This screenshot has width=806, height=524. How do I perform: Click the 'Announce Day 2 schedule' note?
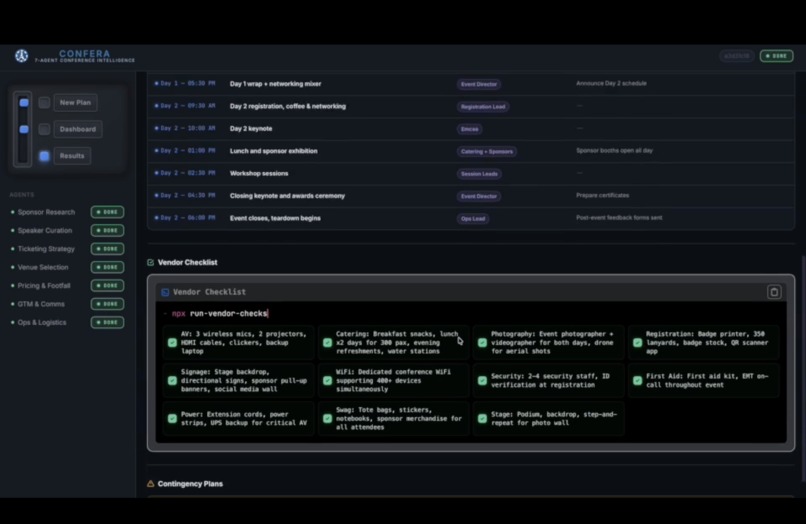pos(611,83)
